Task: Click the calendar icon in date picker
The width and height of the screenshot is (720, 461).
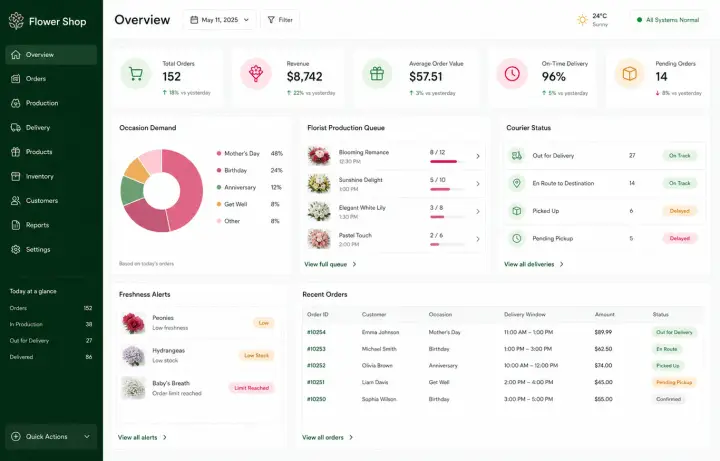Action: click(194, 20)
